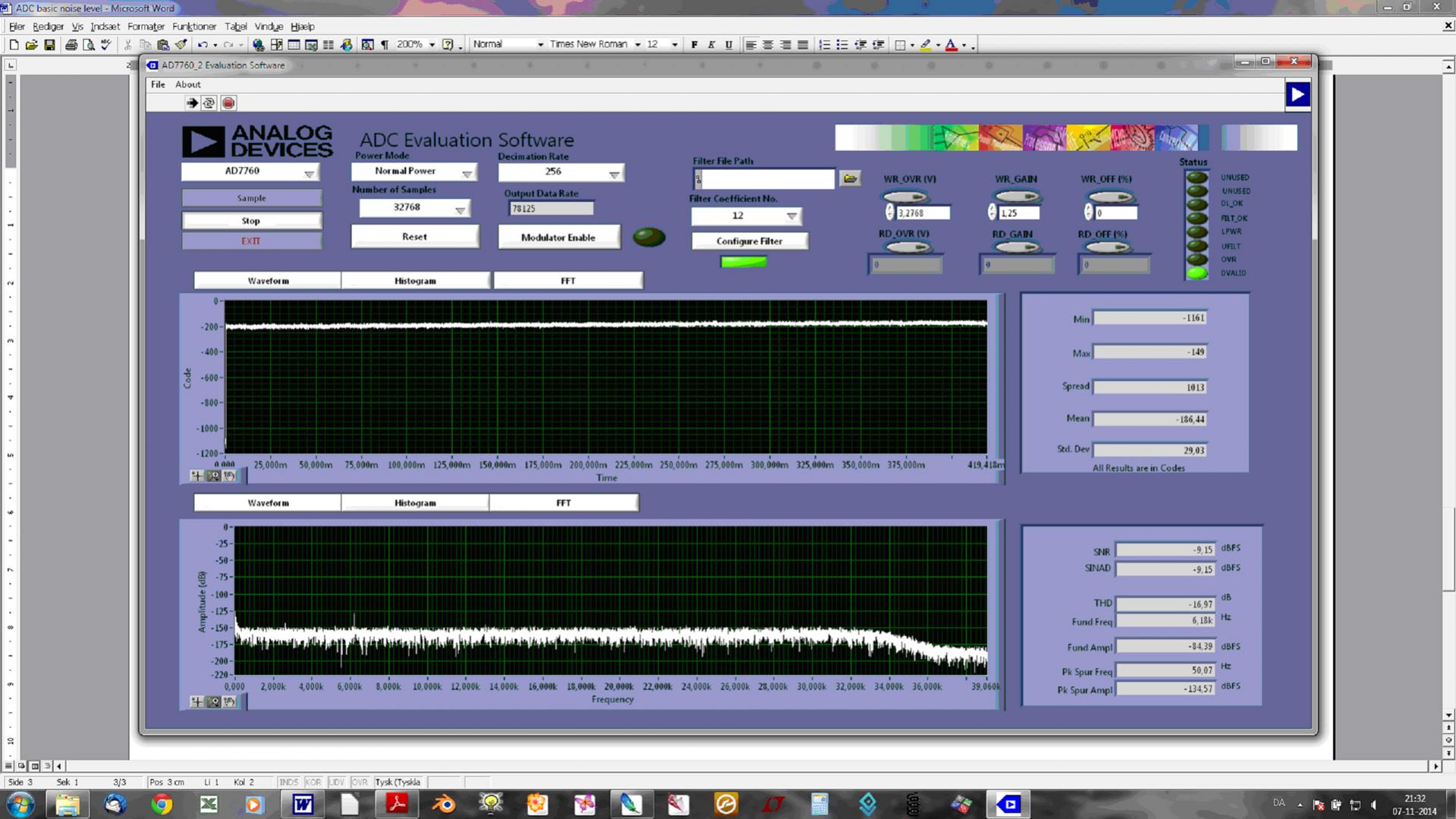Click the Numbered list icon in Word

pyautogui.click(x=825, y=45)
